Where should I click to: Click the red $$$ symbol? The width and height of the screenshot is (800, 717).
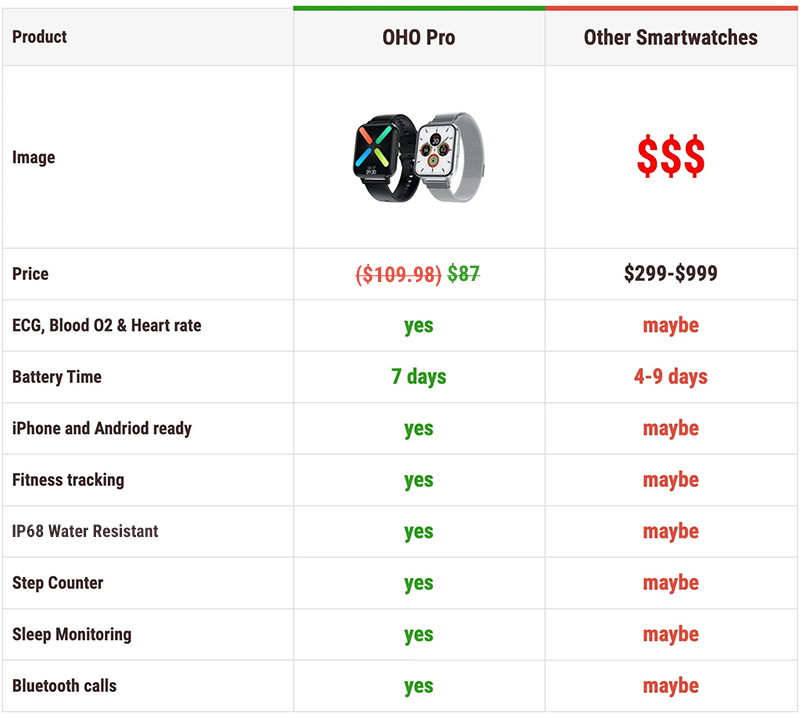671,156
